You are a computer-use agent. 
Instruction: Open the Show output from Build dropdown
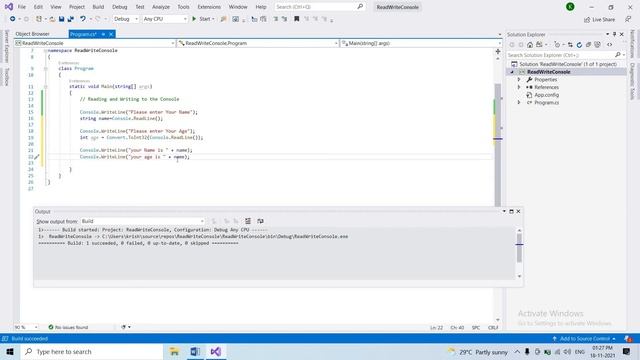(x=142, y=221)
